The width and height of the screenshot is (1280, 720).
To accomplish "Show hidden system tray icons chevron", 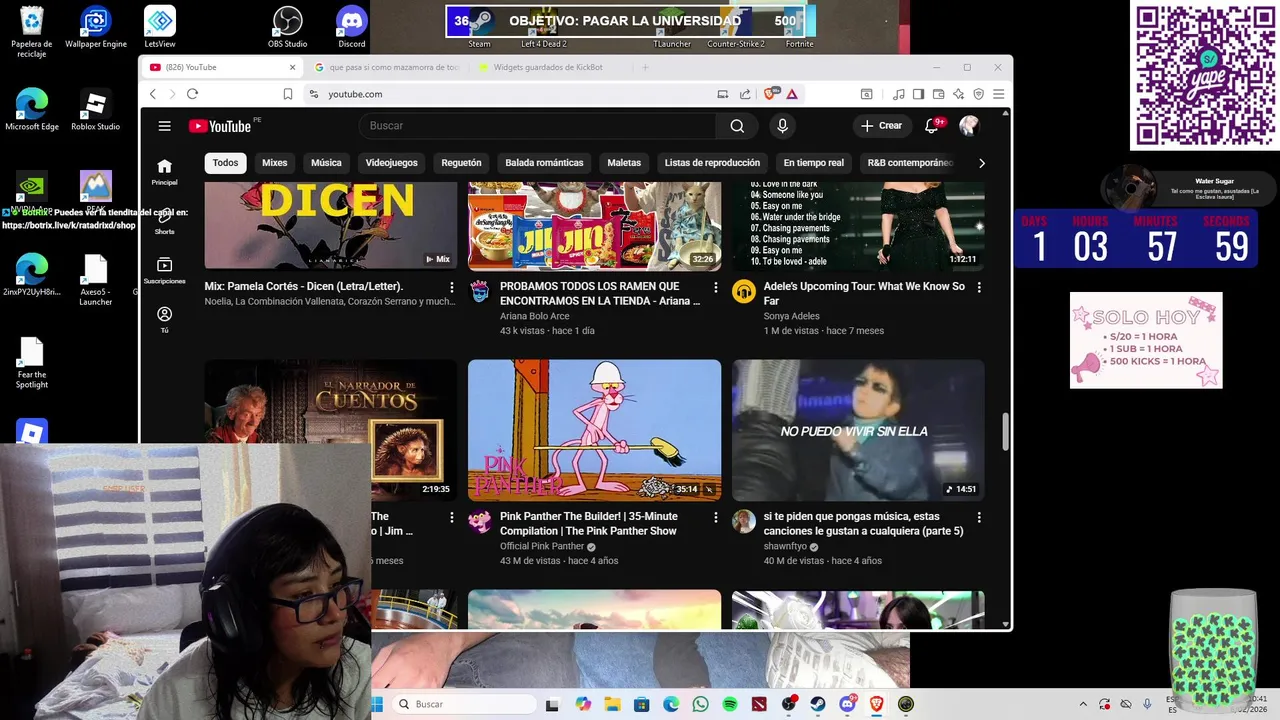I will pyautogui.click(x=1082, y=704).
